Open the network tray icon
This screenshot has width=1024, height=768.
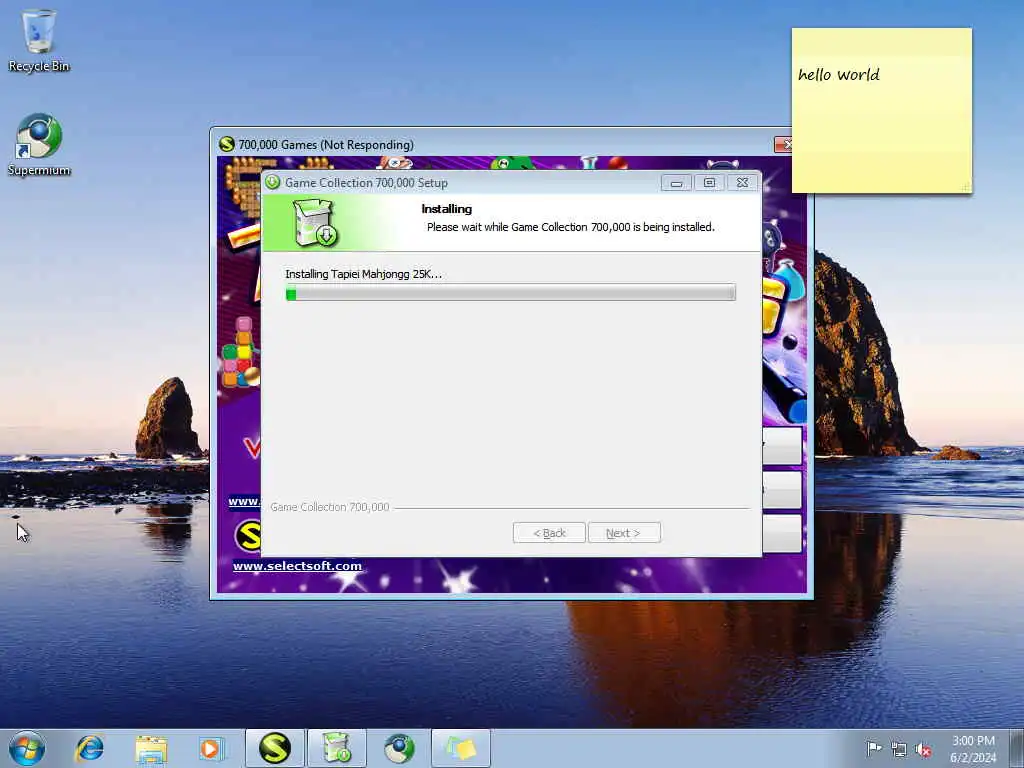pos(899,749)
